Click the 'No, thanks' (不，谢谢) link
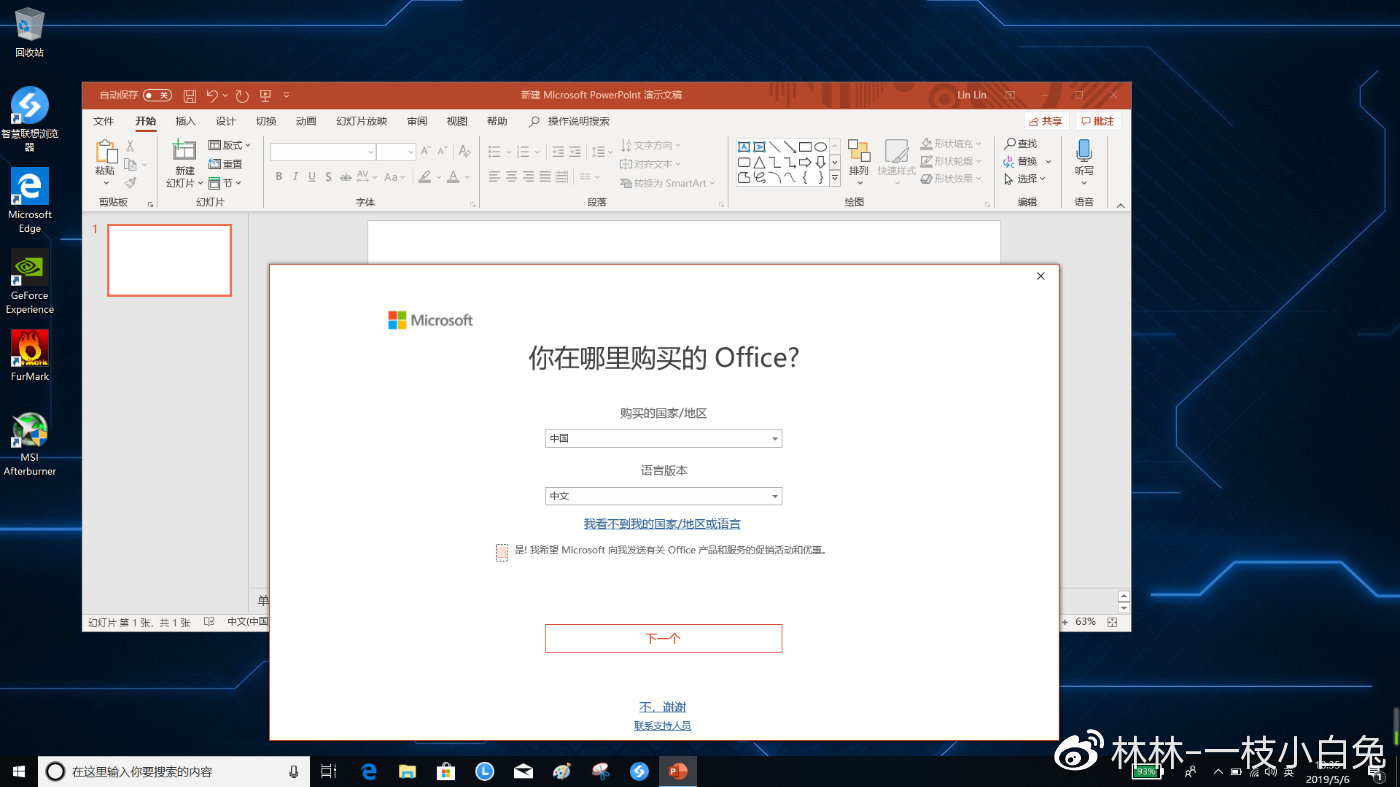 662,707
